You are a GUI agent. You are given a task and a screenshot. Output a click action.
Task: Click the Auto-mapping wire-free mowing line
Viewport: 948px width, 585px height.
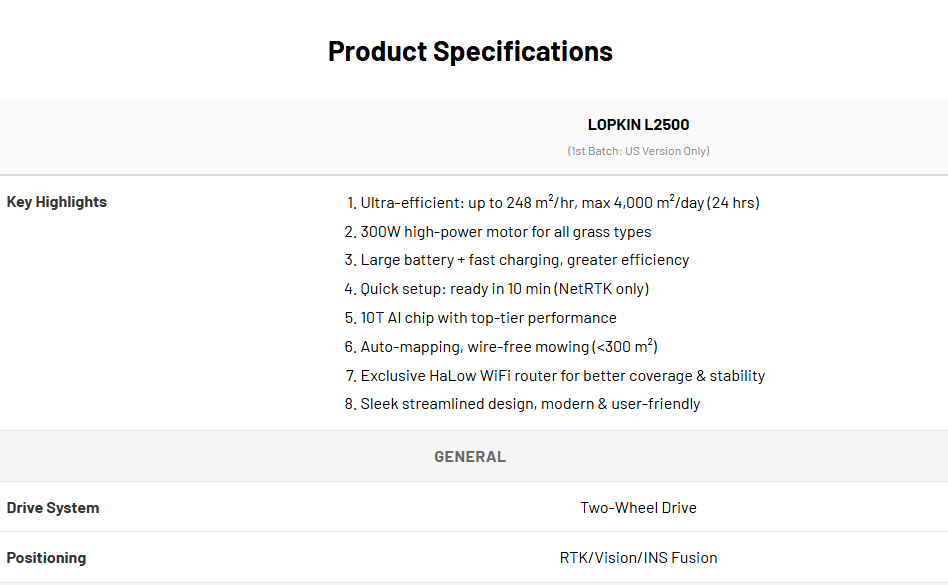tap(509, 346)
